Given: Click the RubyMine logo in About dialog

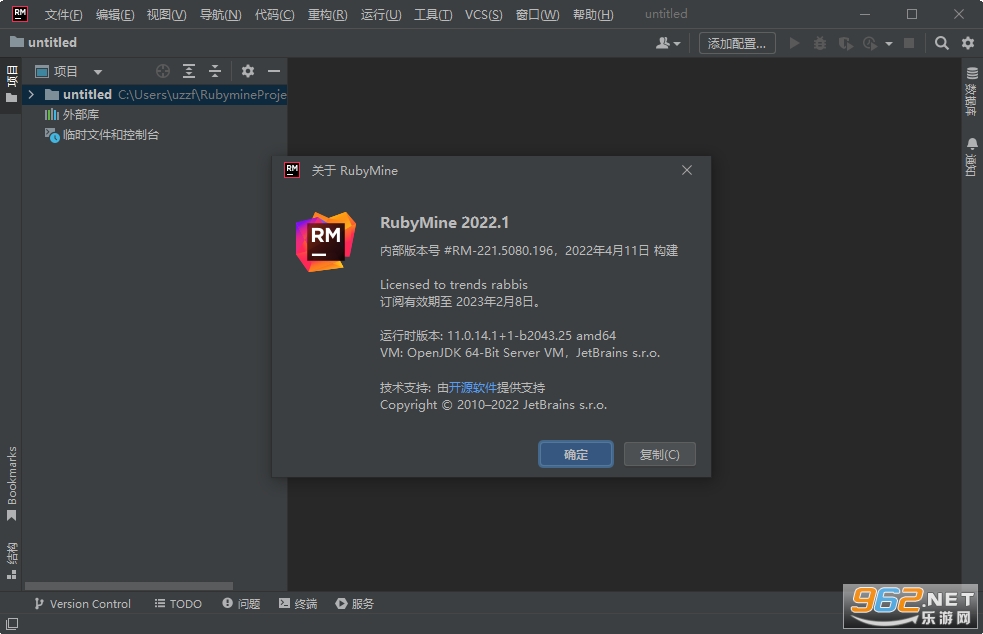Looking at the screenshot, I should (x=325, y=241).
